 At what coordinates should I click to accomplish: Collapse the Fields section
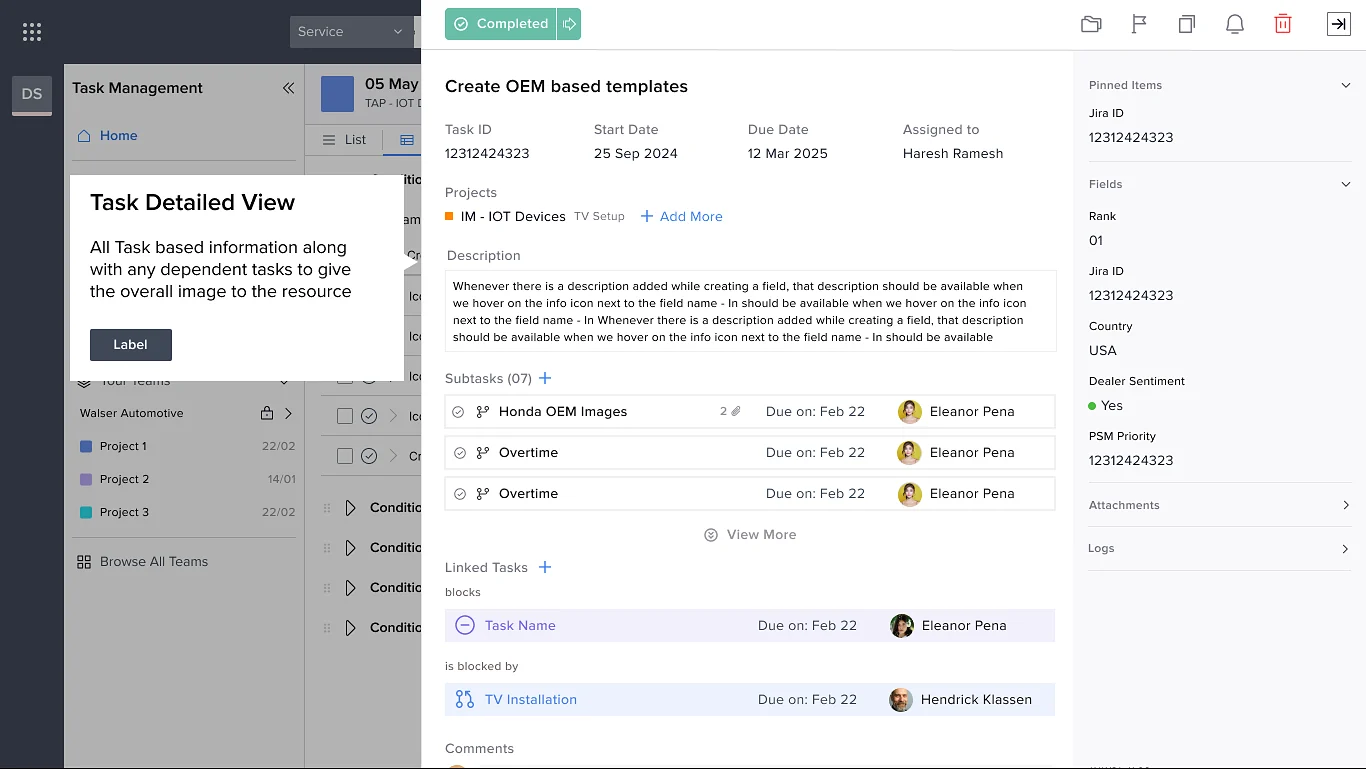coord(1346,184)
